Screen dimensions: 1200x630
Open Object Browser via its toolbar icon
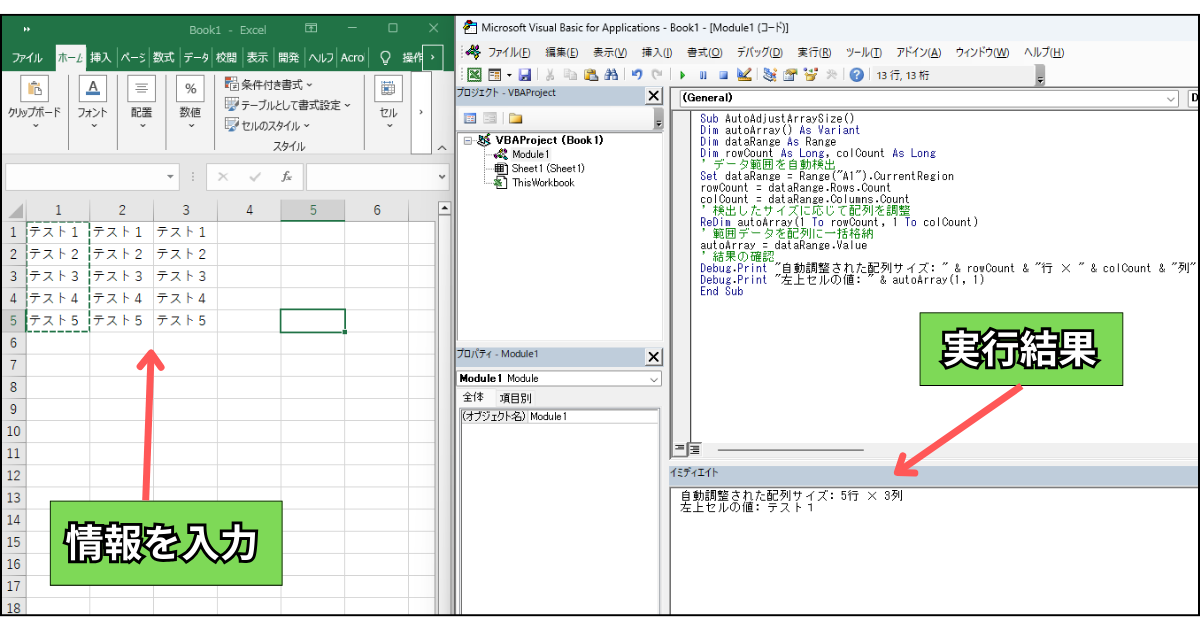pyautogui.click(x=810, y=75)
